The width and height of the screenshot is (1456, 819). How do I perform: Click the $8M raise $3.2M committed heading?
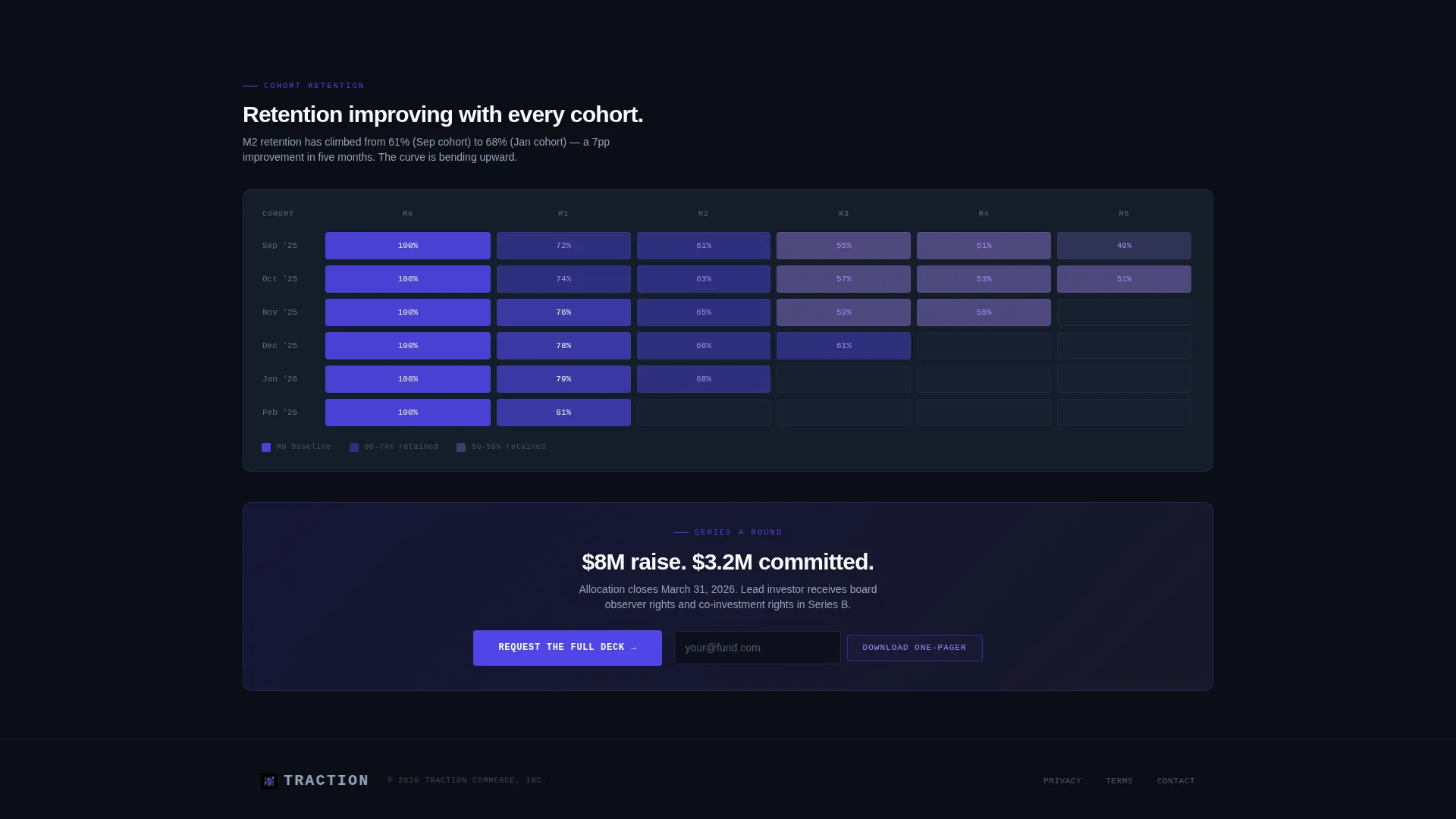click(728, 562)
